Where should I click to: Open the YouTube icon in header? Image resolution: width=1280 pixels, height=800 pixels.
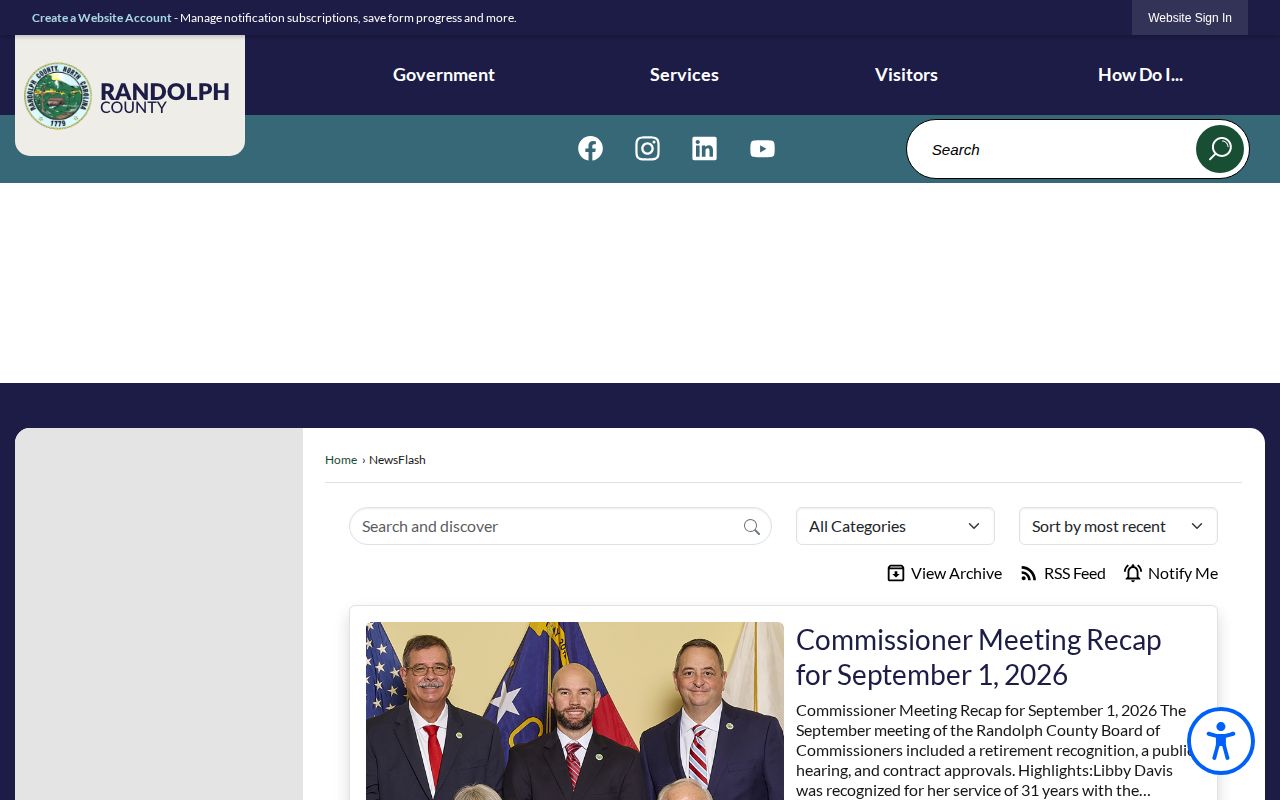click(762, 149)
